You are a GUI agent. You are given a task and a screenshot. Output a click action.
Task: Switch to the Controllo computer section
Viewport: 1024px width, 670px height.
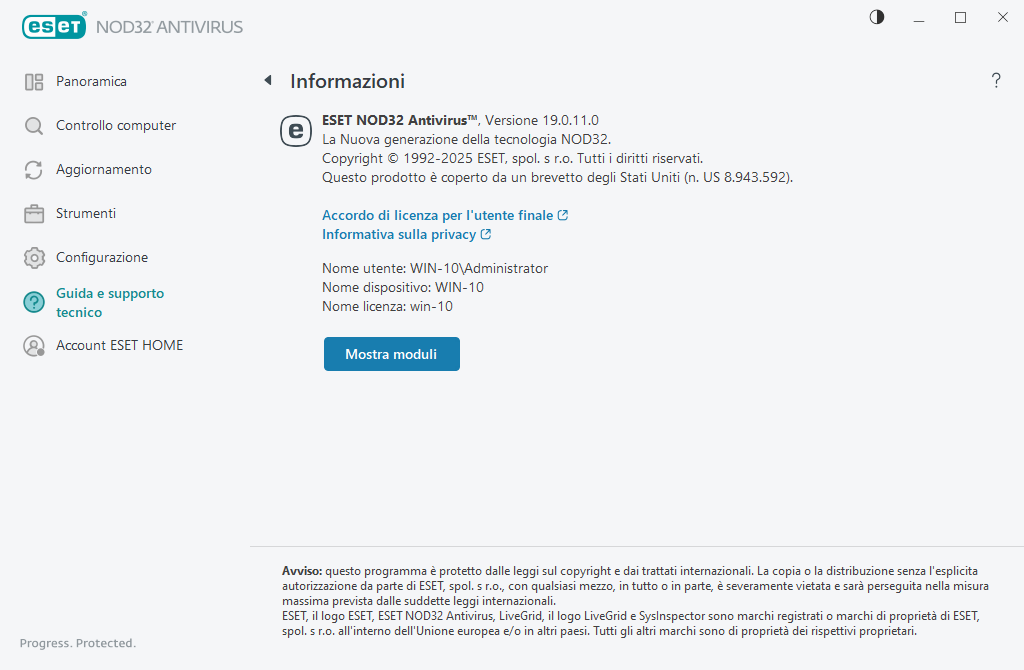coord(115,125)
